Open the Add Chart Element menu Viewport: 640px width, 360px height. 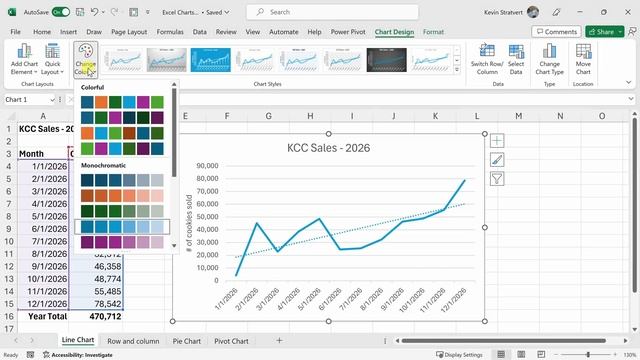[24, 60]
